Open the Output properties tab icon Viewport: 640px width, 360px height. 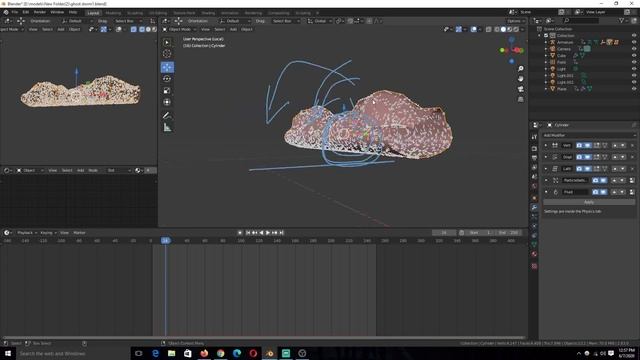[x=534, y=158]
